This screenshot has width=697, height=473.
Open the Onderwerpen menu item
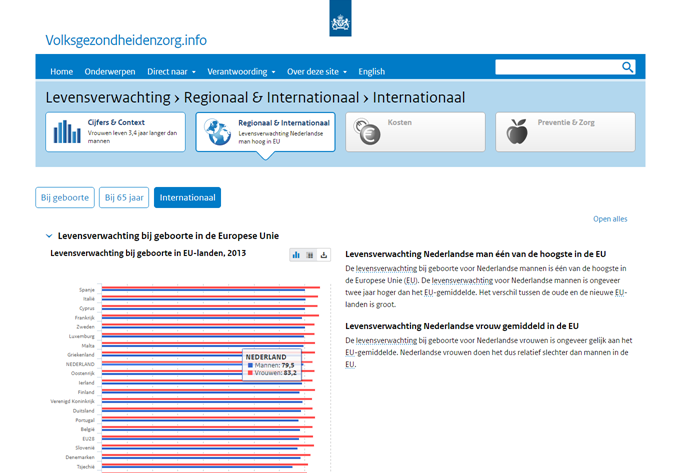coord(110,72)
